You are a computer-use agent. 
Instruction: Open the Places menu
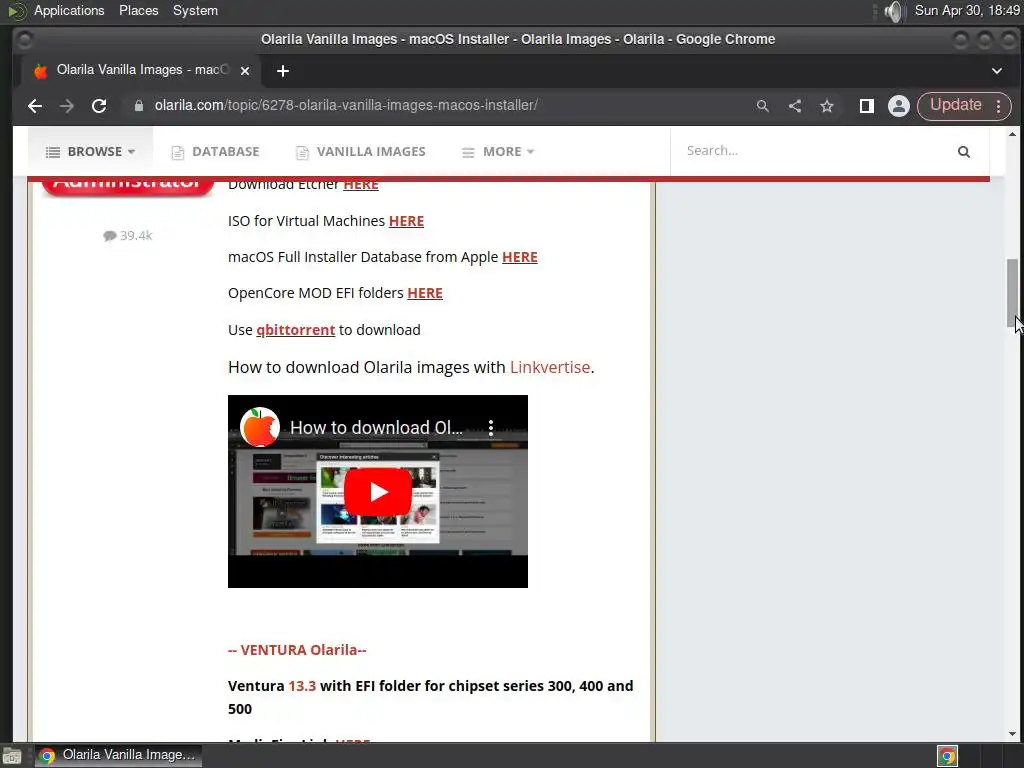pos(138,10)
